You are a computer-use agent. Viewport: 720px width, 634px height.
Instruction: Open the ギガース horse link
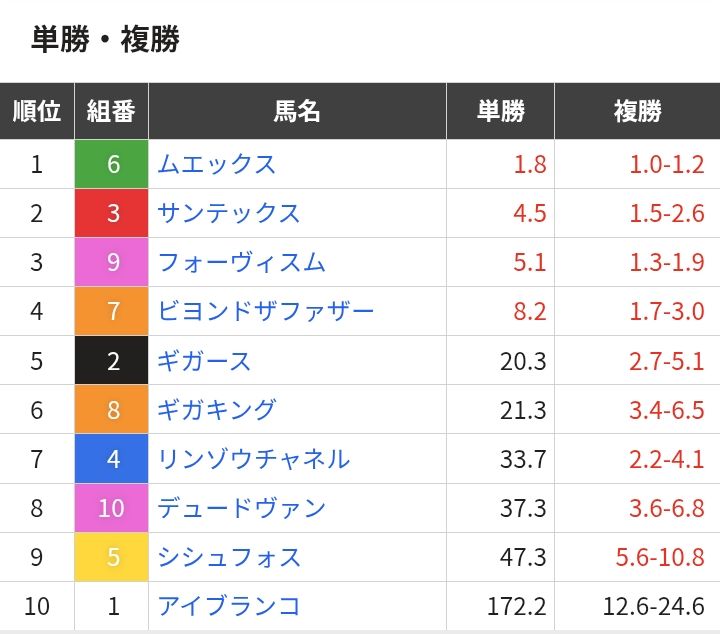point(204,361)
